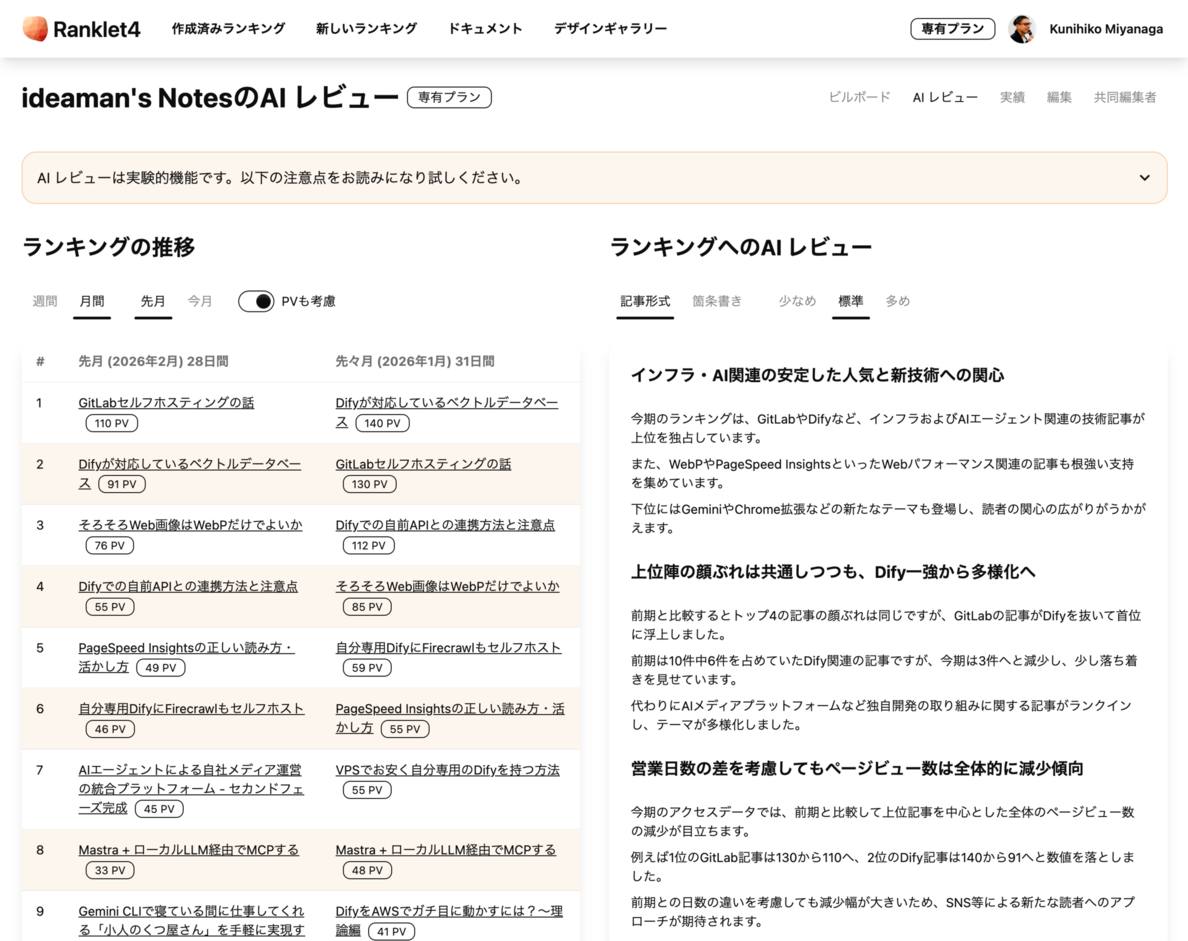Open the 作成済みランキング menu
The image size is (1188, 941).
(x=230, y=29)
